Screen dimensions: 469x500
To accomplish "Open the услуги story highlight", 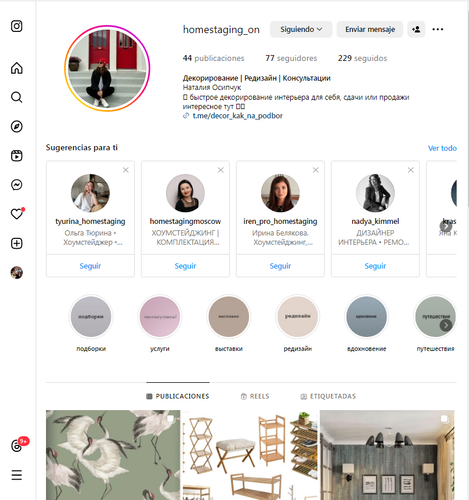I will (160, 317).
